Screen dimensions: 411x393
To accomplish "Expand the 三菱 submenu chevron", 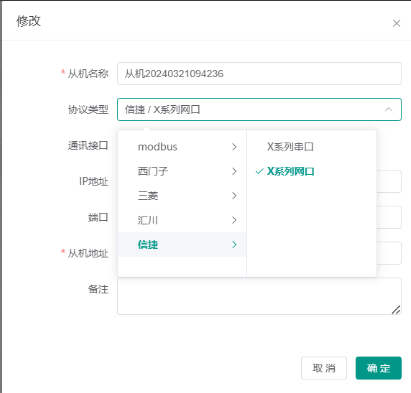I will 234,196.
